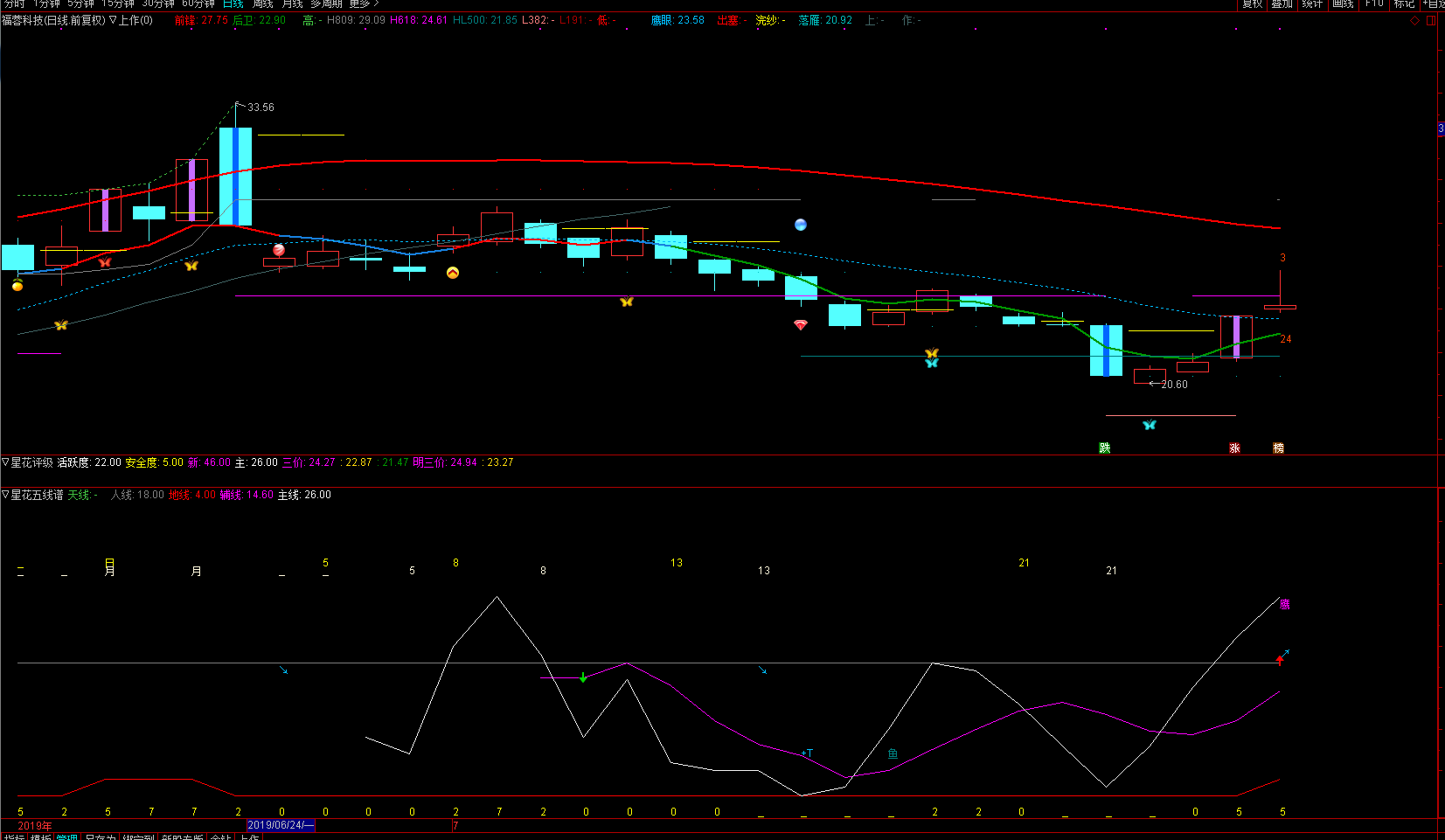Click the 复权 button in top toolbar
Screen dimensions: 1445x840
click(x=1253, y=4)
